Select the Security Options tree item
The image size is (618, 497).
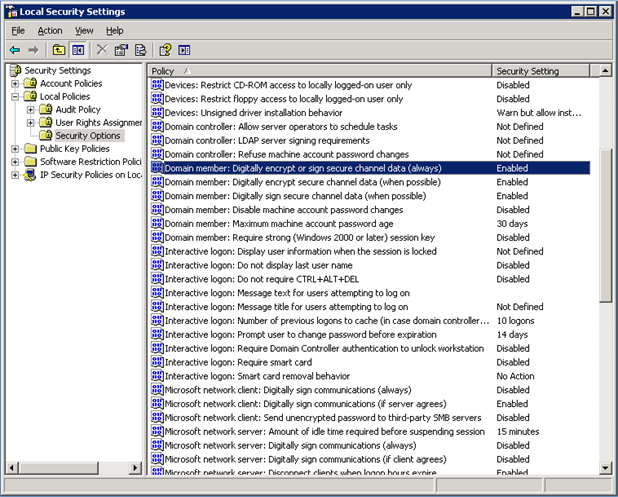click(88, 136)
